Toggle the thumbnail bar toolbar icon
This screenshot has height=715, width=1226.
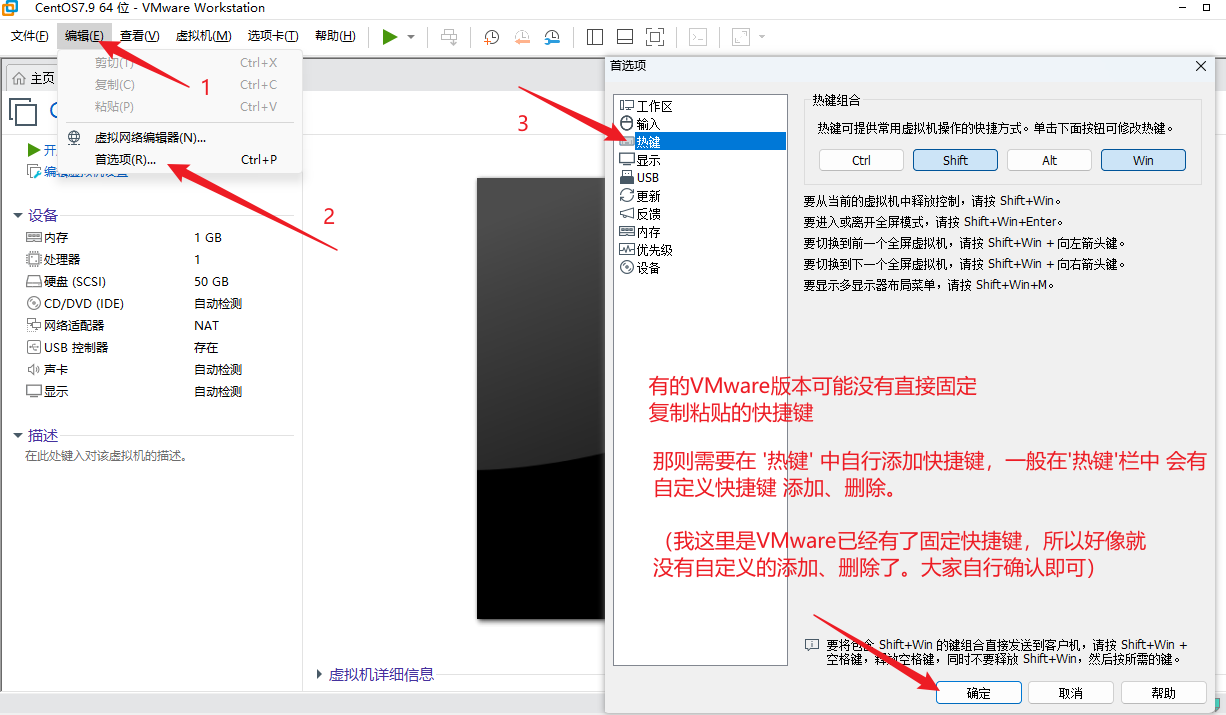coord(625,37)
